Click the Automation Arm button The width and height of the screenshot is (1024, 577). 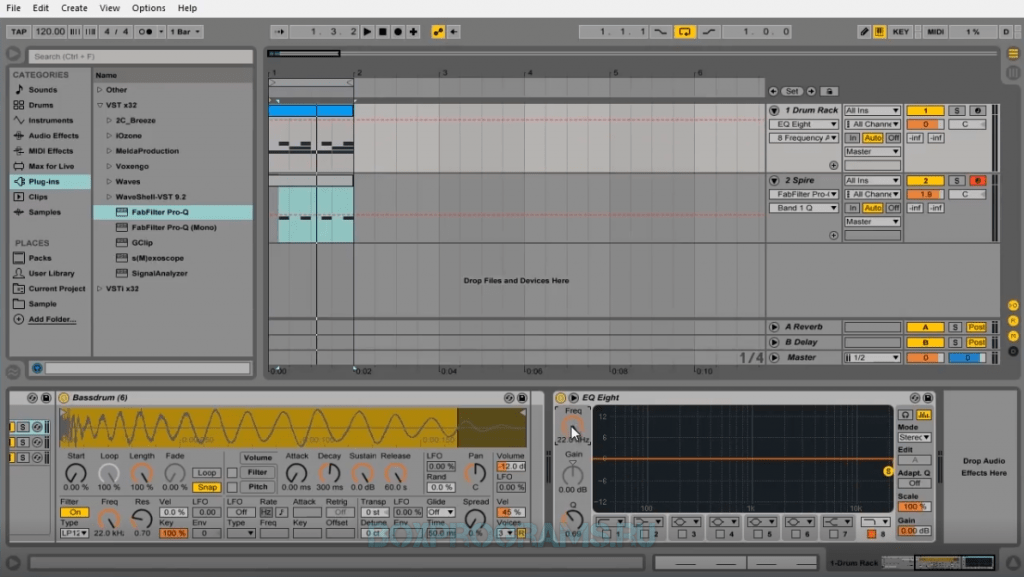(438, 32)
